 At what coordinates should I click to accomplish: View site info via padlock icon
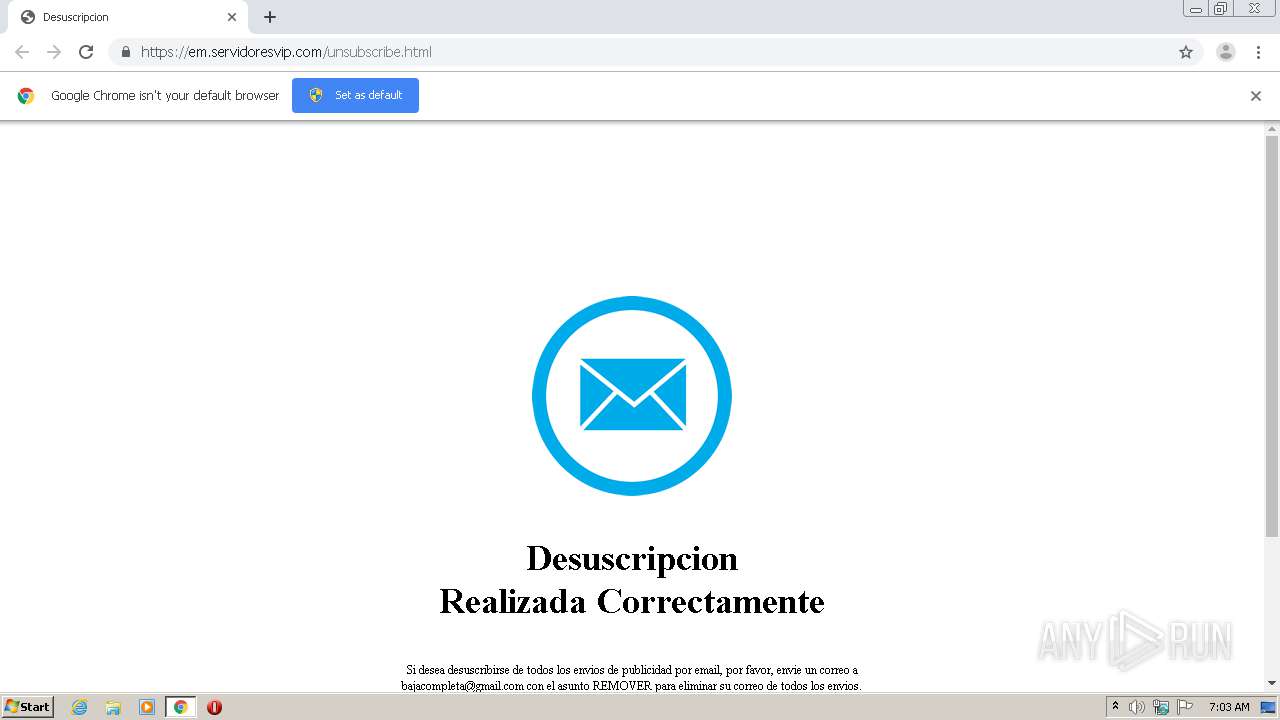pyautogui.click(x=125, y=52)
